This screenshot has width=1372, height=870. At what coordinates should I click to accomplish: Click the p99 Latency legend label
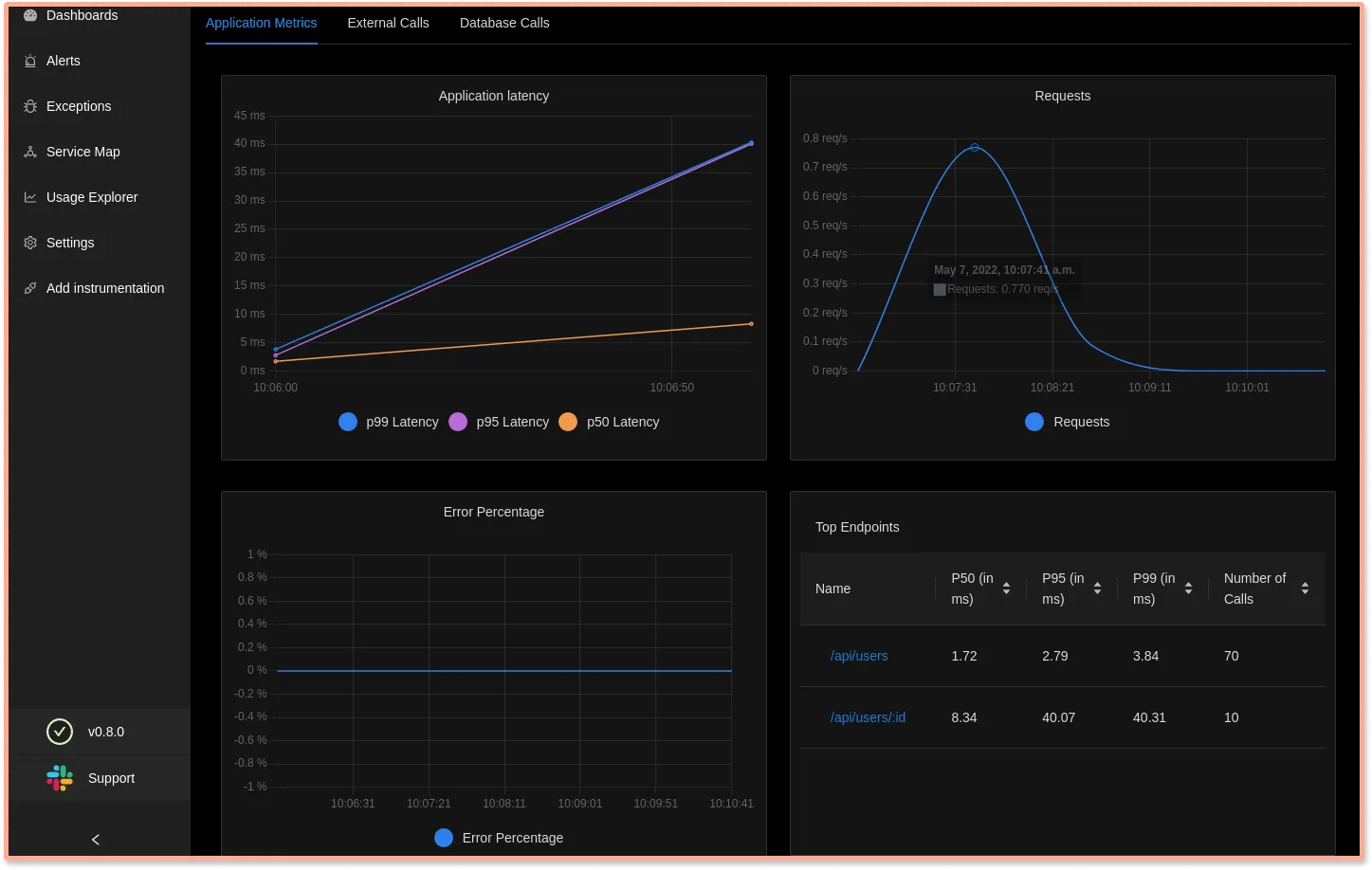point(403,422)
